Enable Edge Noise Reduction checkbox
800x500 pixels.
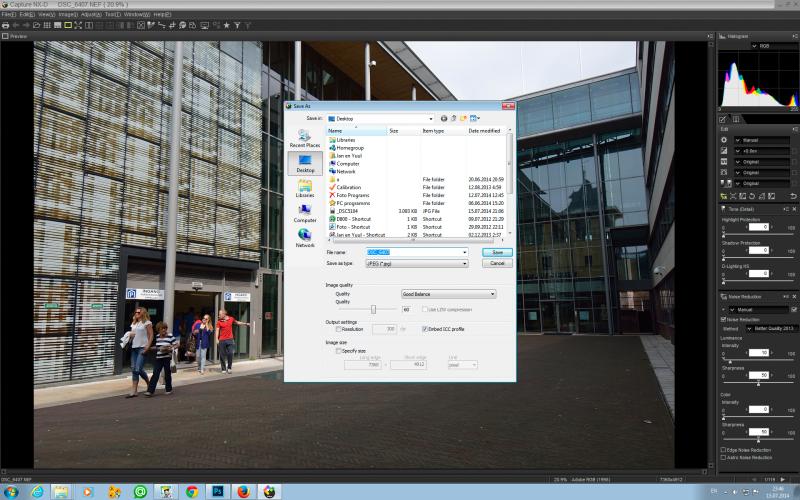(723, 450)
